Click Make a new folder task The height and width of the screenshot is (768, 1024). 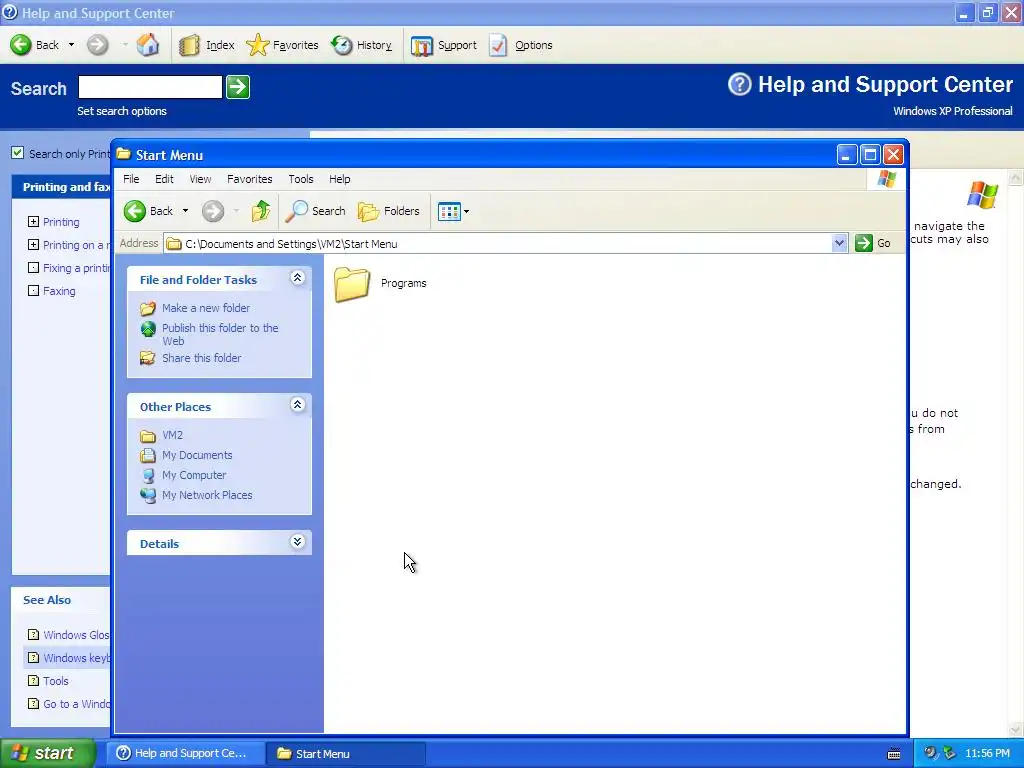[x=206, y=308]
